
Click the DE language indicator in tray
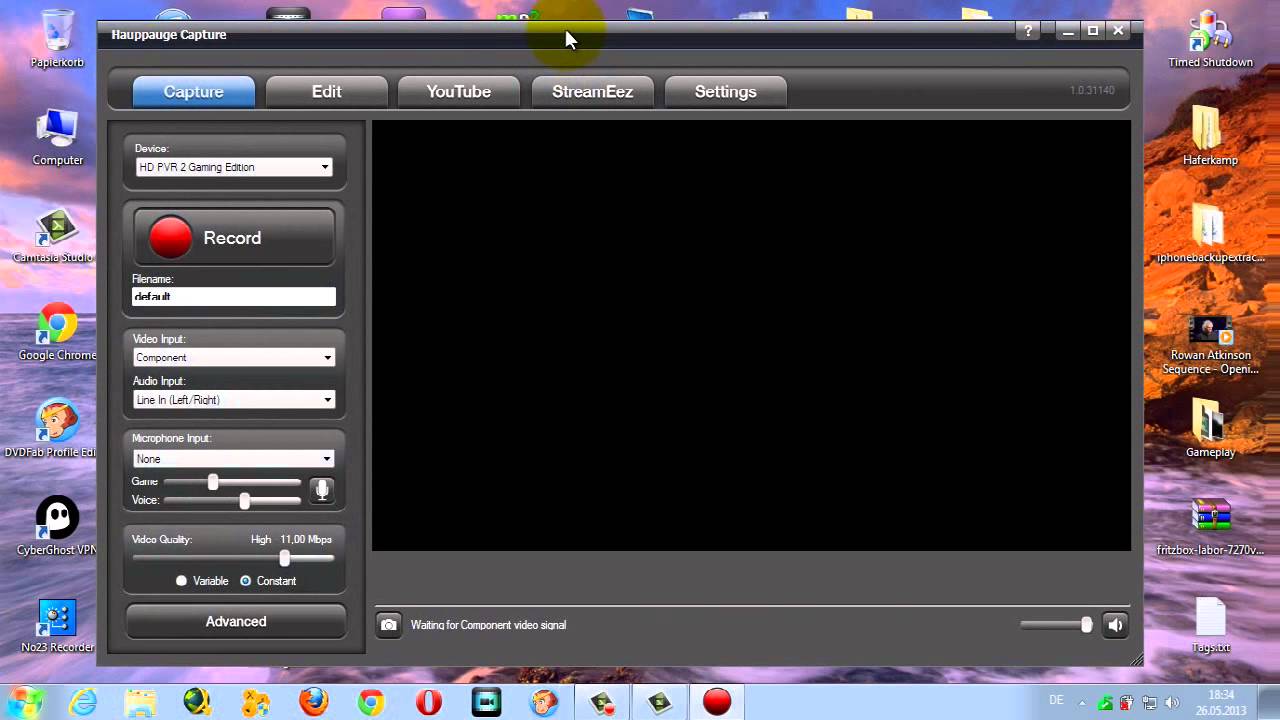(x=1056, y=700)
